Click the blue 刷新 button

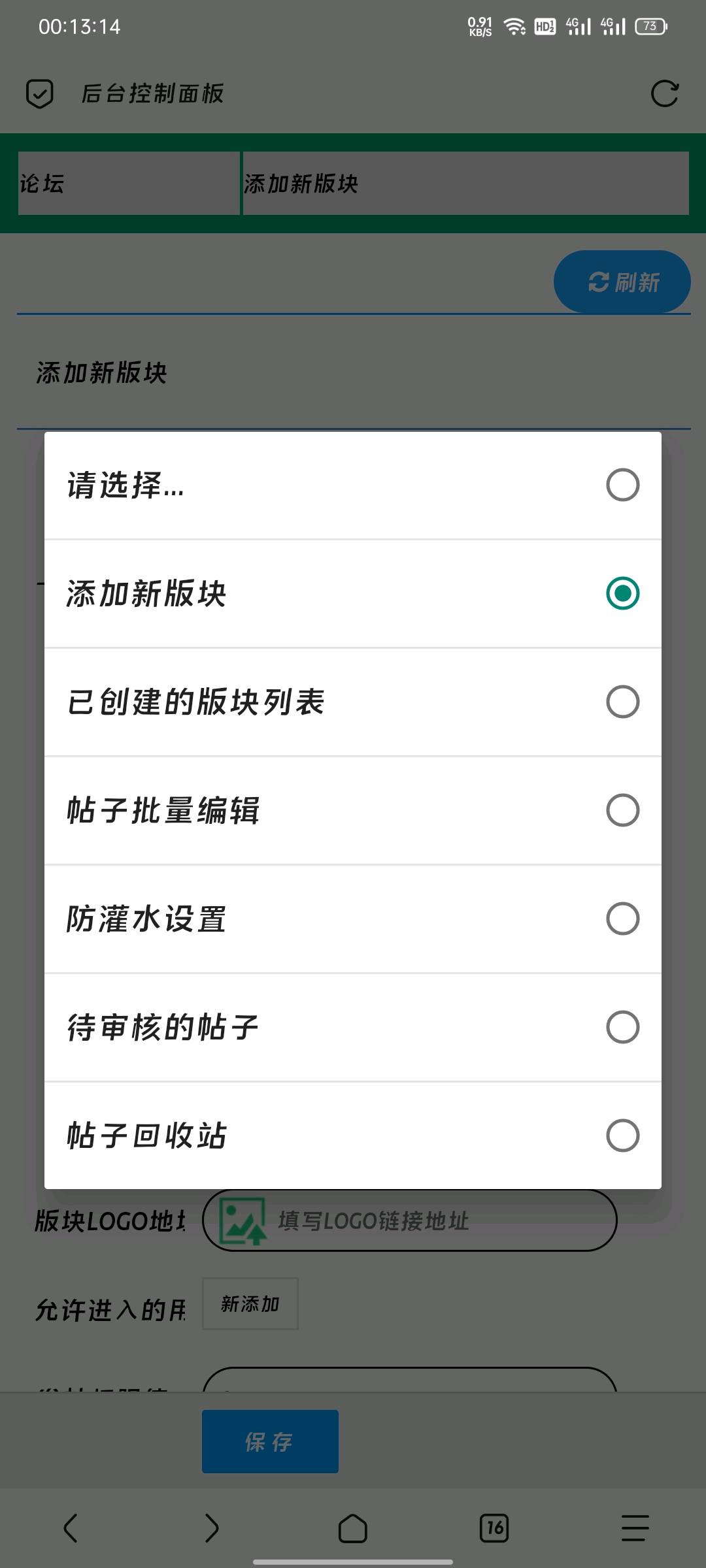tap(622, 282)
